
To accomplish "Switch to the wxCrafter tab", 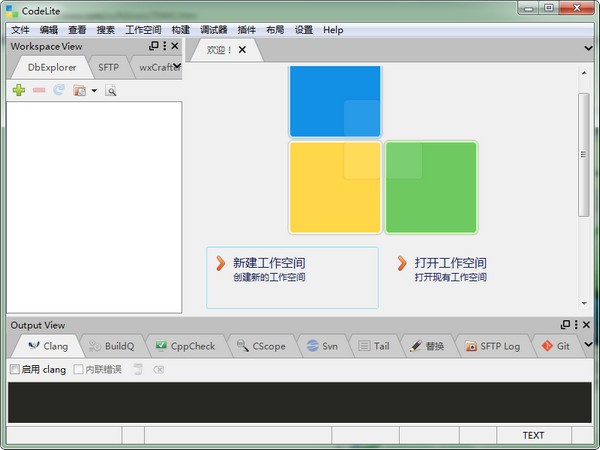I will point(157,67).
